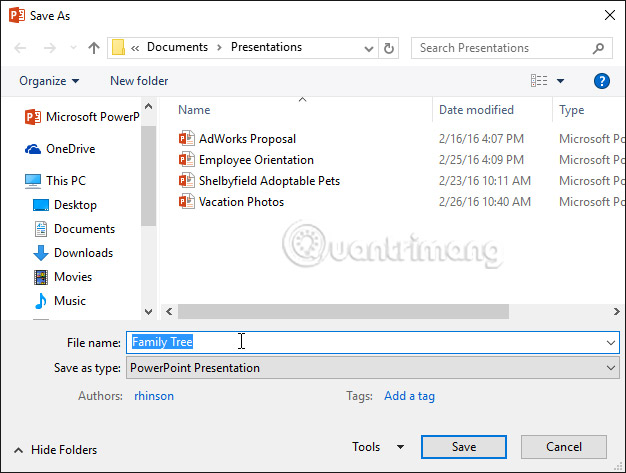The image size is (626, 473).
Task: Click the Shelbyfield Adoptable Pets file icon
Action: click(186, 181)
